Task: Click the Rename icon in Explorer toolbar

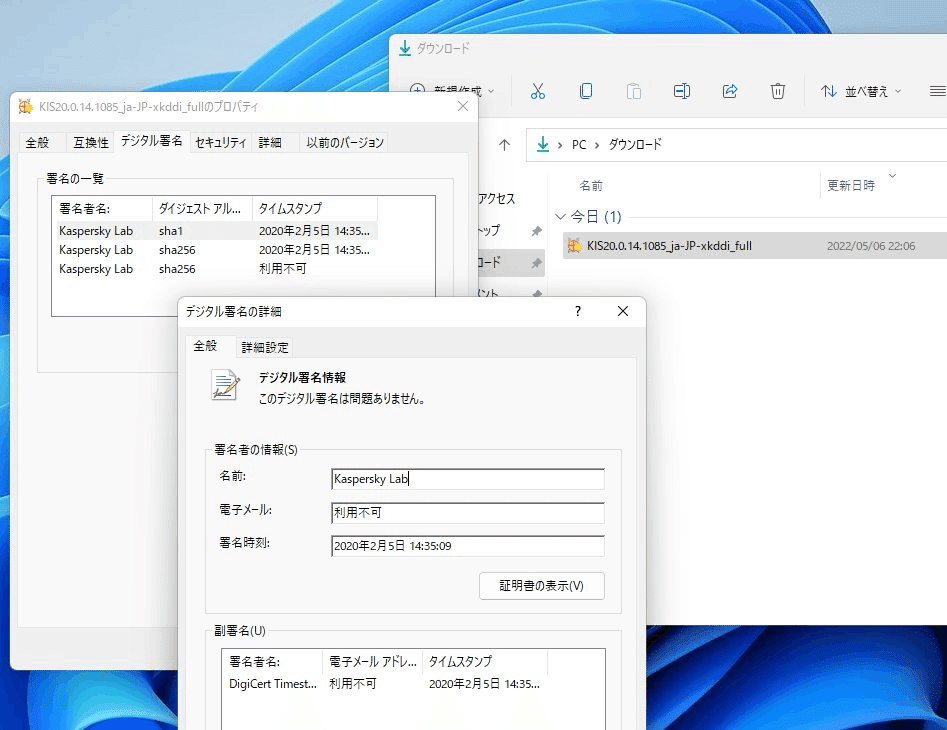Action: [x=682, y=91]
